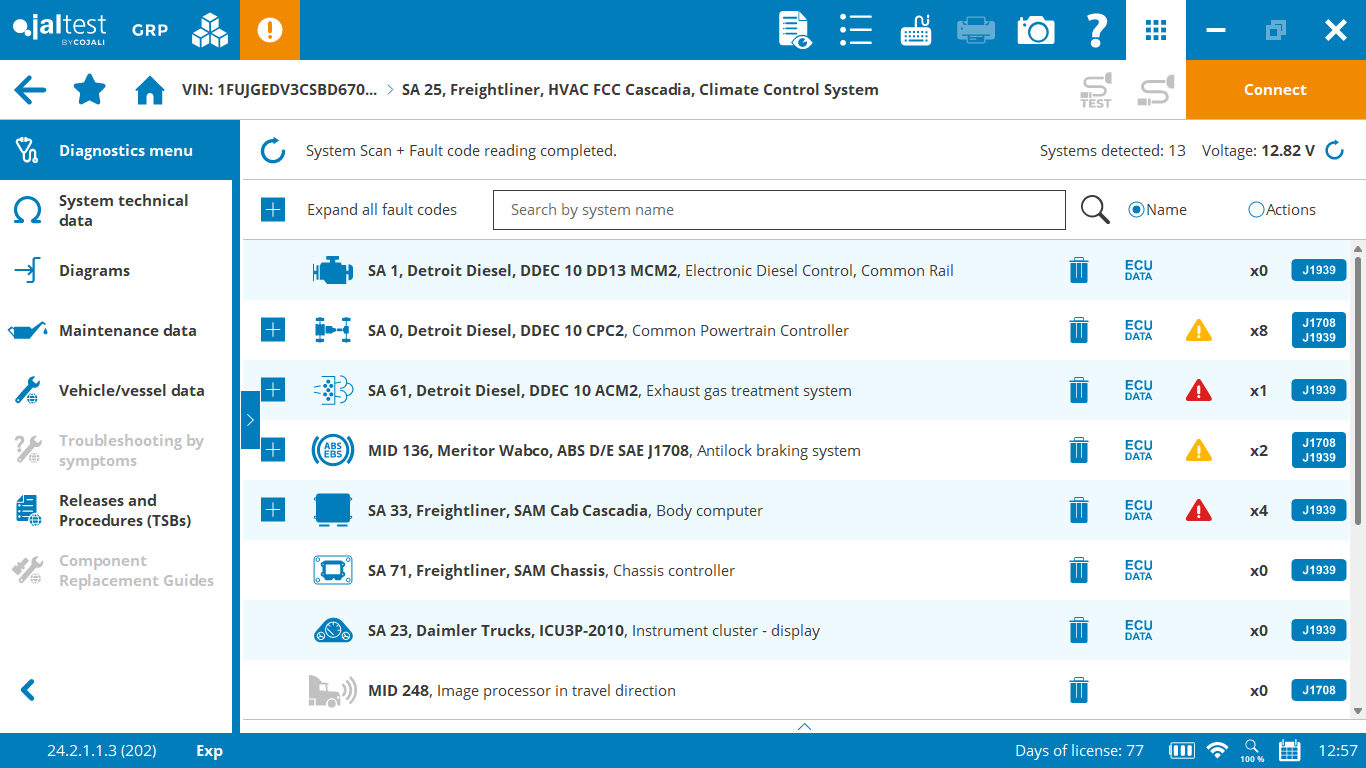Open ECU DATA for SA 23 instrument cluster
Viewport: 1366px width, 768px height.
(x=1138, y=630)
